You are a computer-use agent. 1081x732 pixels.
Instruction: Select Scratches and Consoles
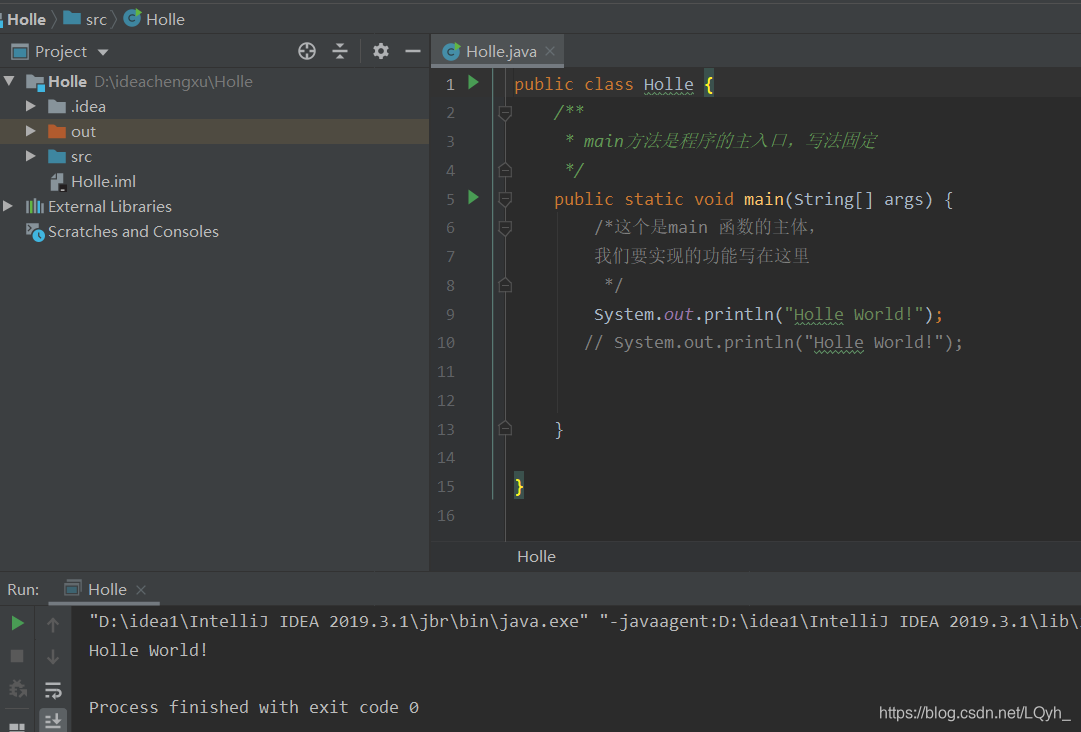pyautogui.click(x=133, y=232)
